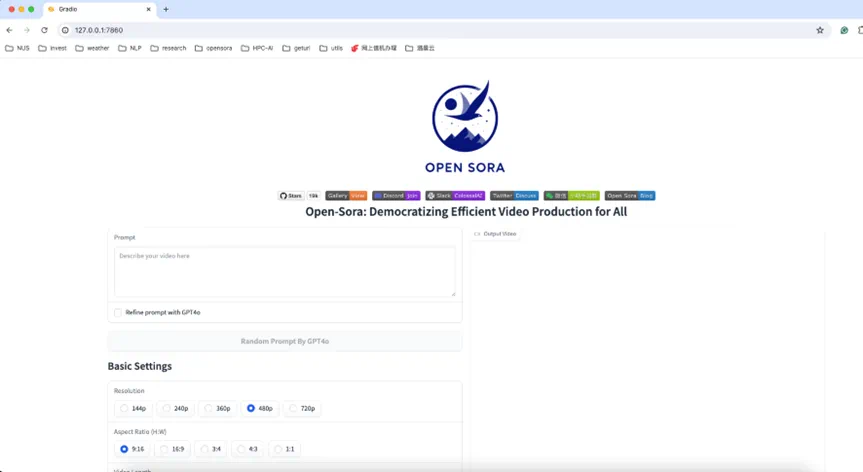Screen dimensions: 863x472
Task: Open the Slack ColossalAI badge
Action: point(455,196)
